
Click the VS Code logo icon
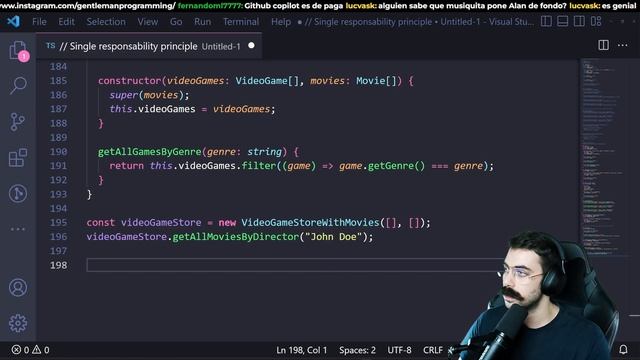pyautogui.click(x=13, y=21)
